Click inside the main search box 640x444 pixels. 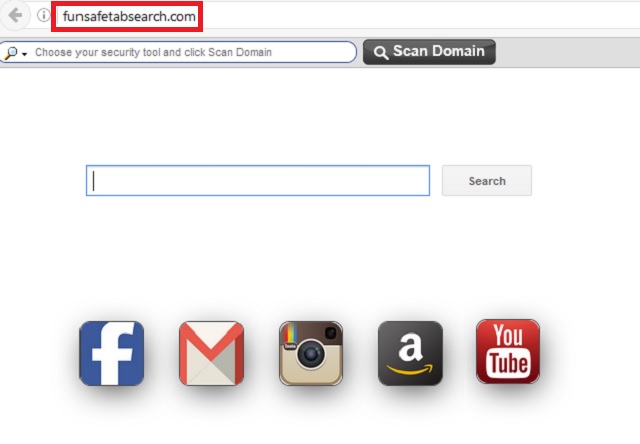pyautogui.click(x=258, y=180)
